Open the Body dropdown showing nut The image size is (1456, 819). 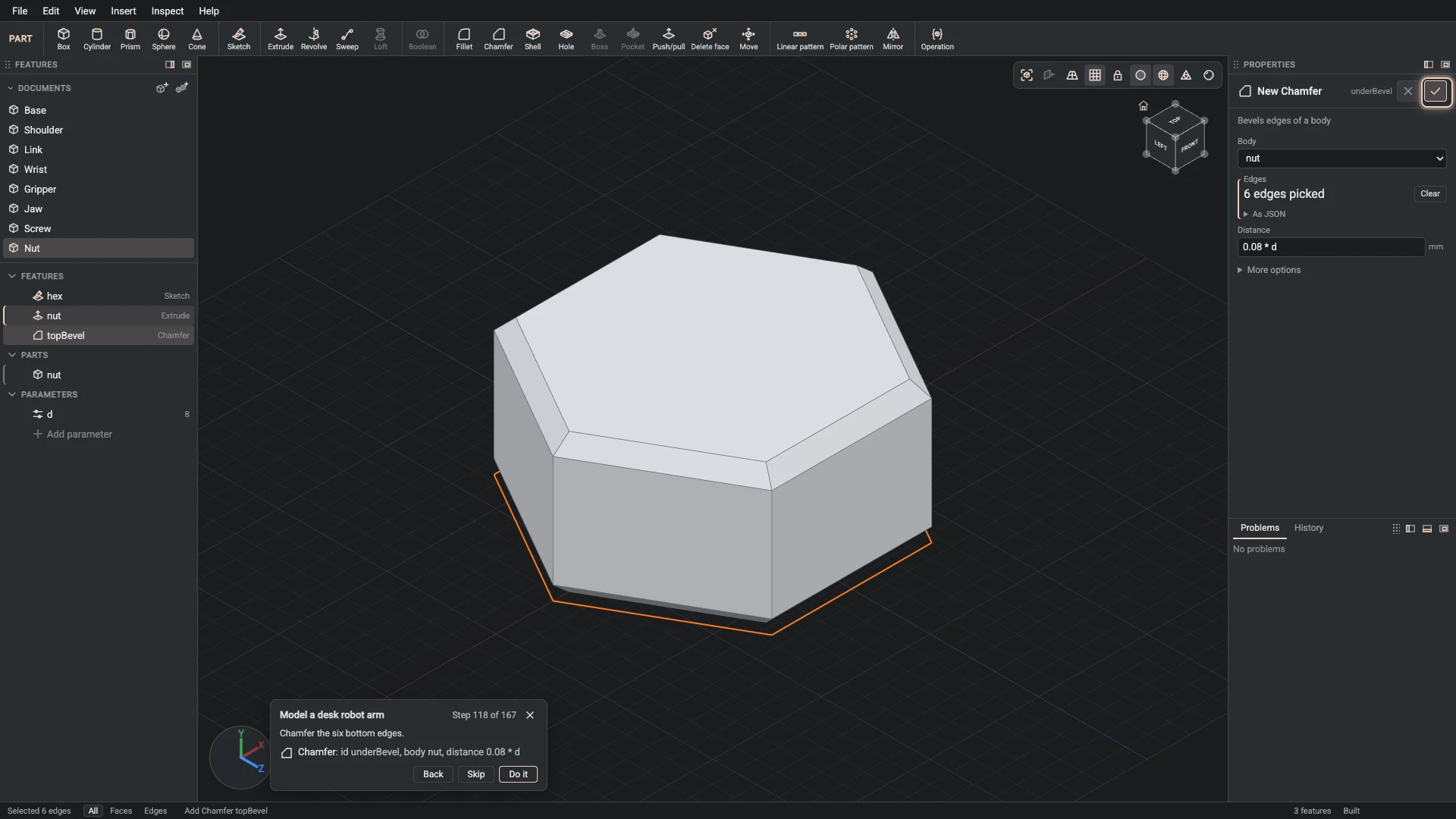point(1342,158)
